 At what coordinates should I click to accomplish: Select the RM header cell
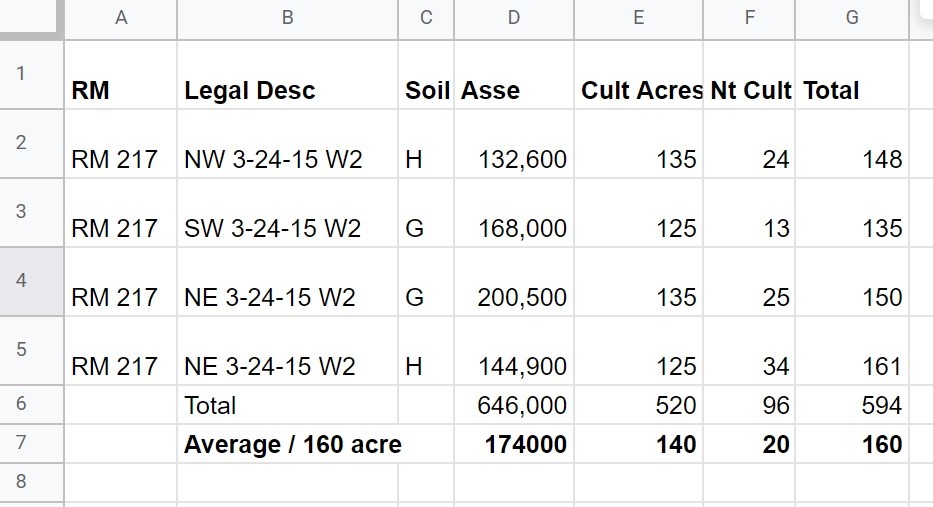(121, 75)
